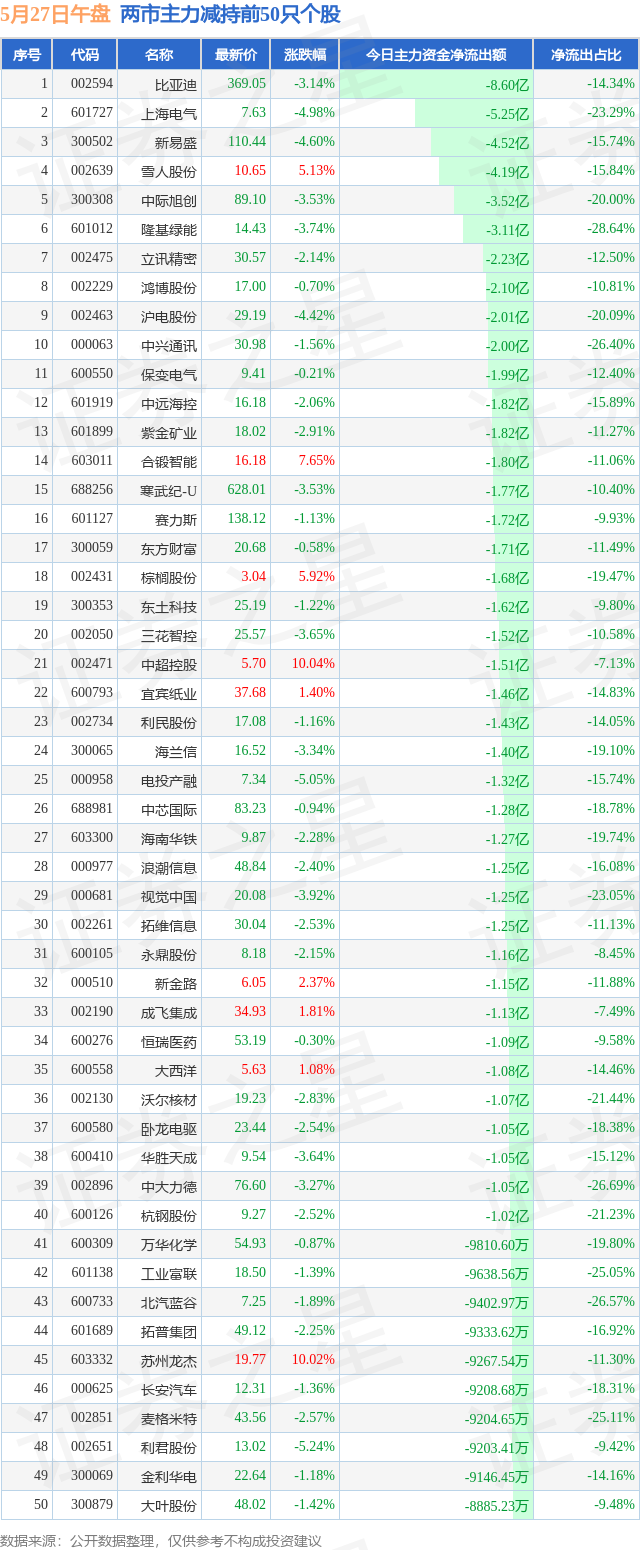Select stock name 大叶股份
Screen dimensions: 640x1550
(x=169, y=1505)
